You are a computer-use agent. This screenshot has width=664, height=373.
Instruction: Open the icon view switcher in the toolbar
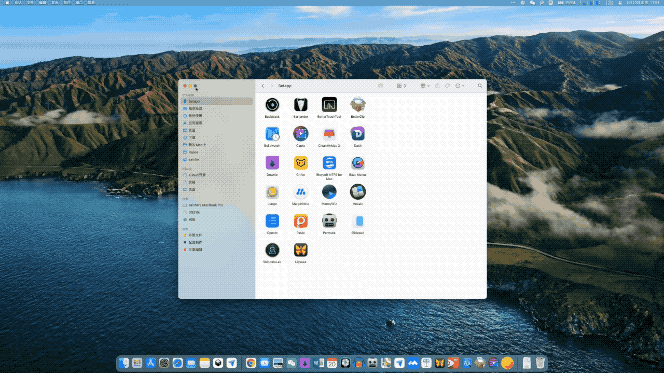(401, 86)
